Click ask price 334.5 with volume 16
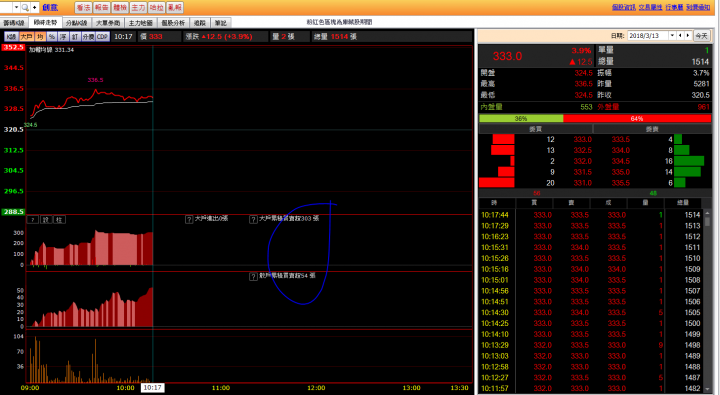The height and width of the screenshot is (395, 720). [620, 161]
